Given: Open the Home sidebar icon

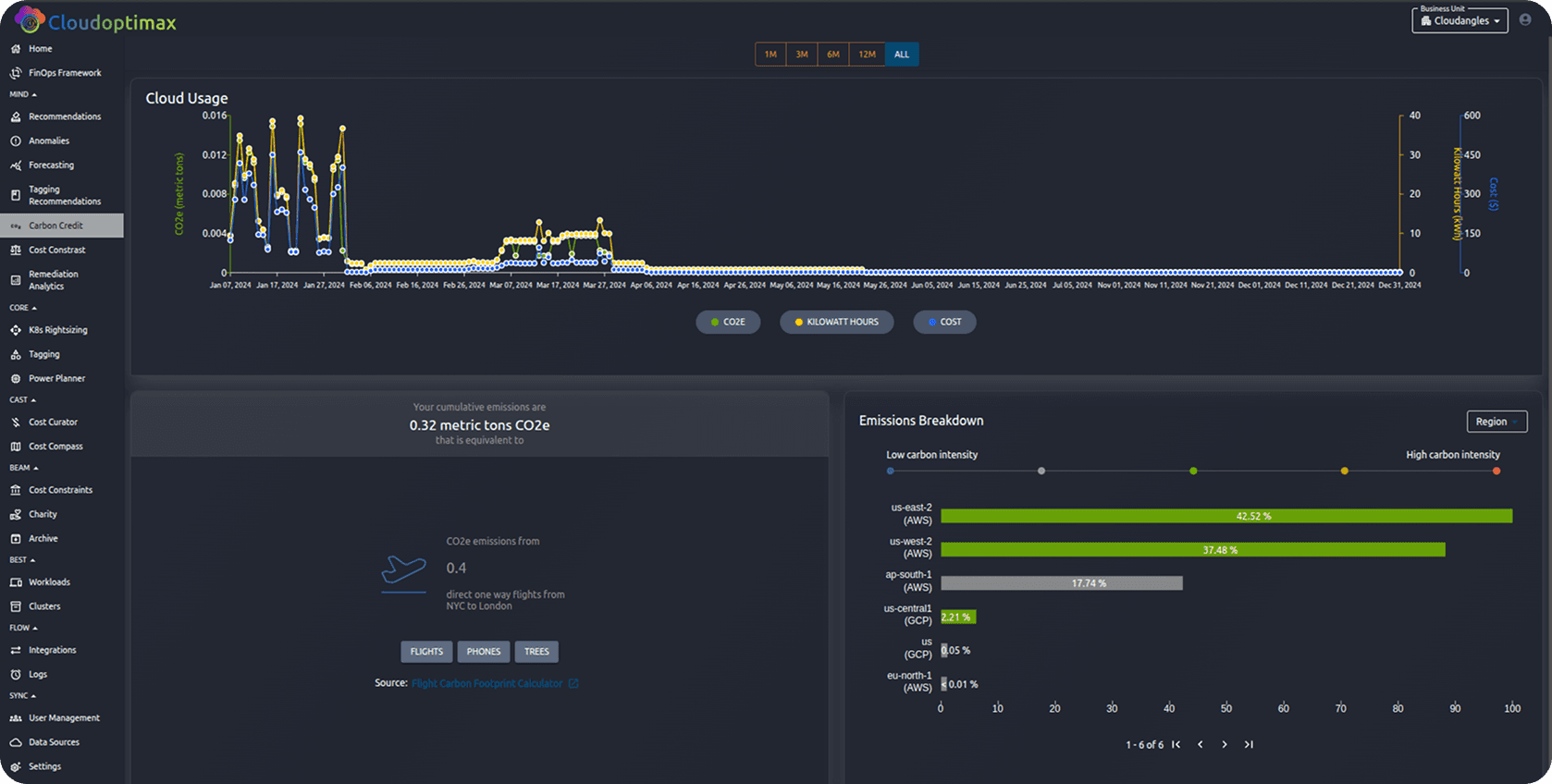Looking at the screenshot, I should pyautogui.click(x=16, y=49).
